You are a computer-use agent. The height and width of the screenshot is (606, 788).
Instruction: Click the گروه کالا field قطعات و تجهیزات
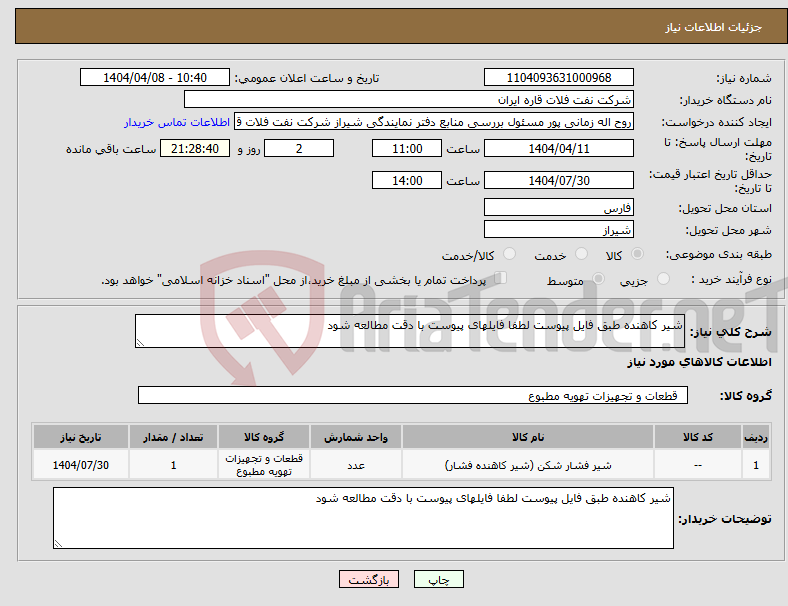pyautogui.click(x=413, y=395)
